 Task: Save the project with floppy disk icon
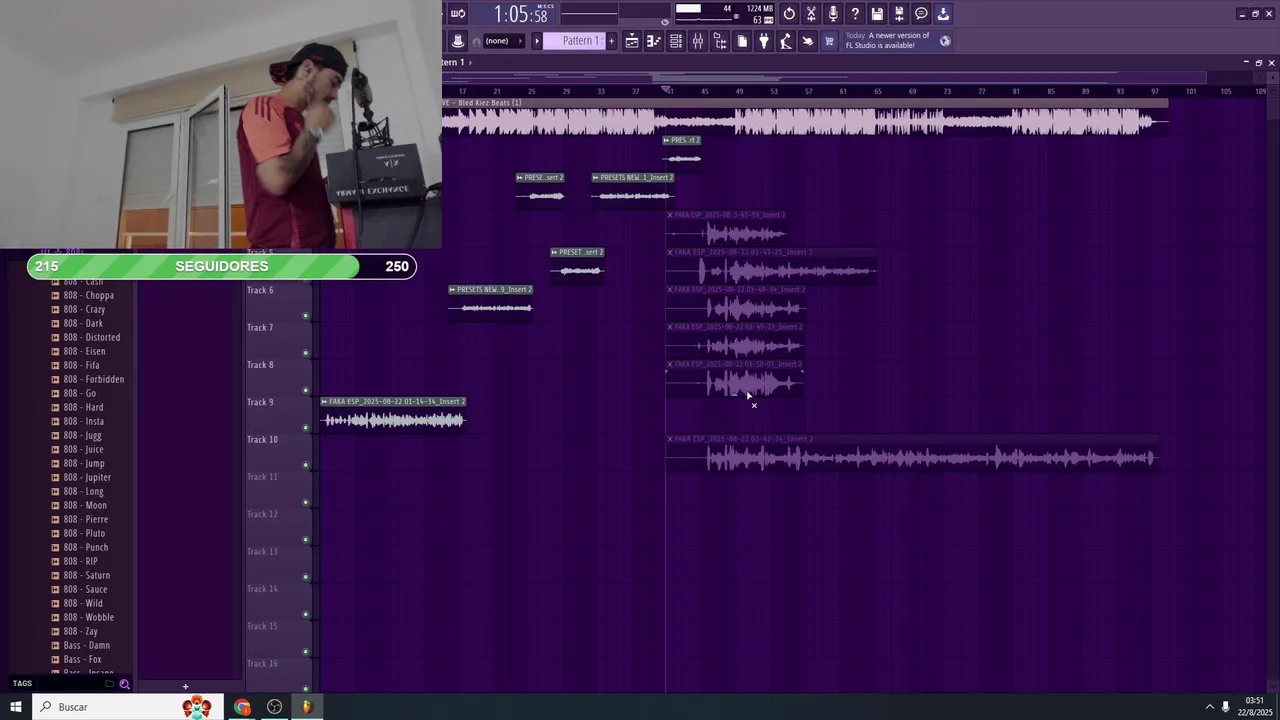[877, 14]
